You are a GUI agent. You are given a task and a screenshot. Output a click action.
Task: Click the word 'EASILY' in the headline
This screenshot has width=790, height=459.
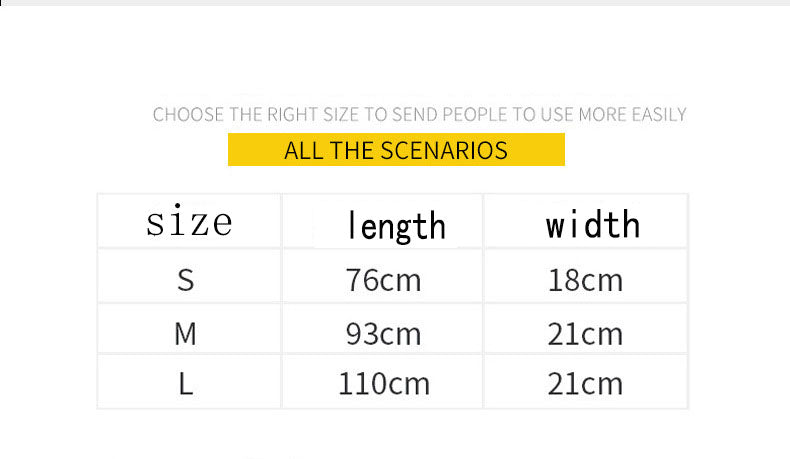point(659,115)
